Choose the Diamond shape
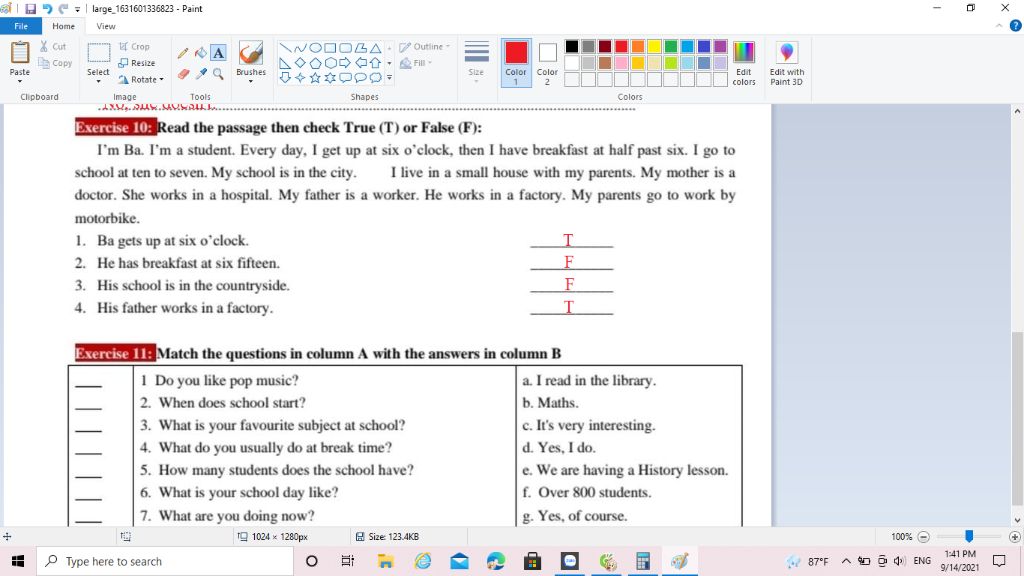This screenshot has width=1024, height=576. [x=300, y=63]
